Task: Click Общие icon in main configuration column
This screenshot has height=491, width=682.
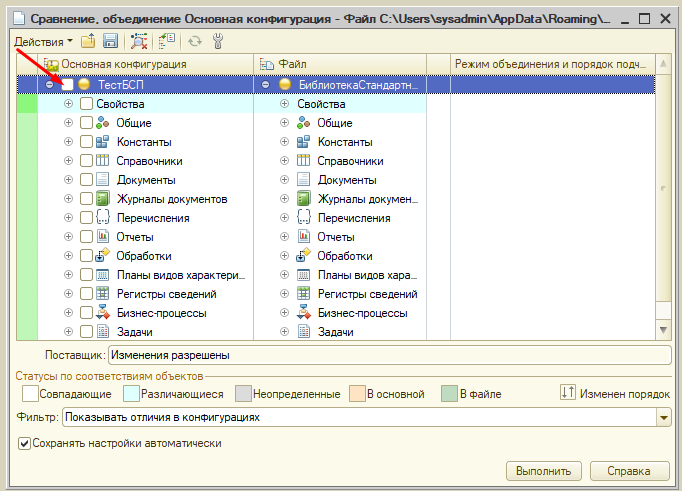Action: point(102,123)
